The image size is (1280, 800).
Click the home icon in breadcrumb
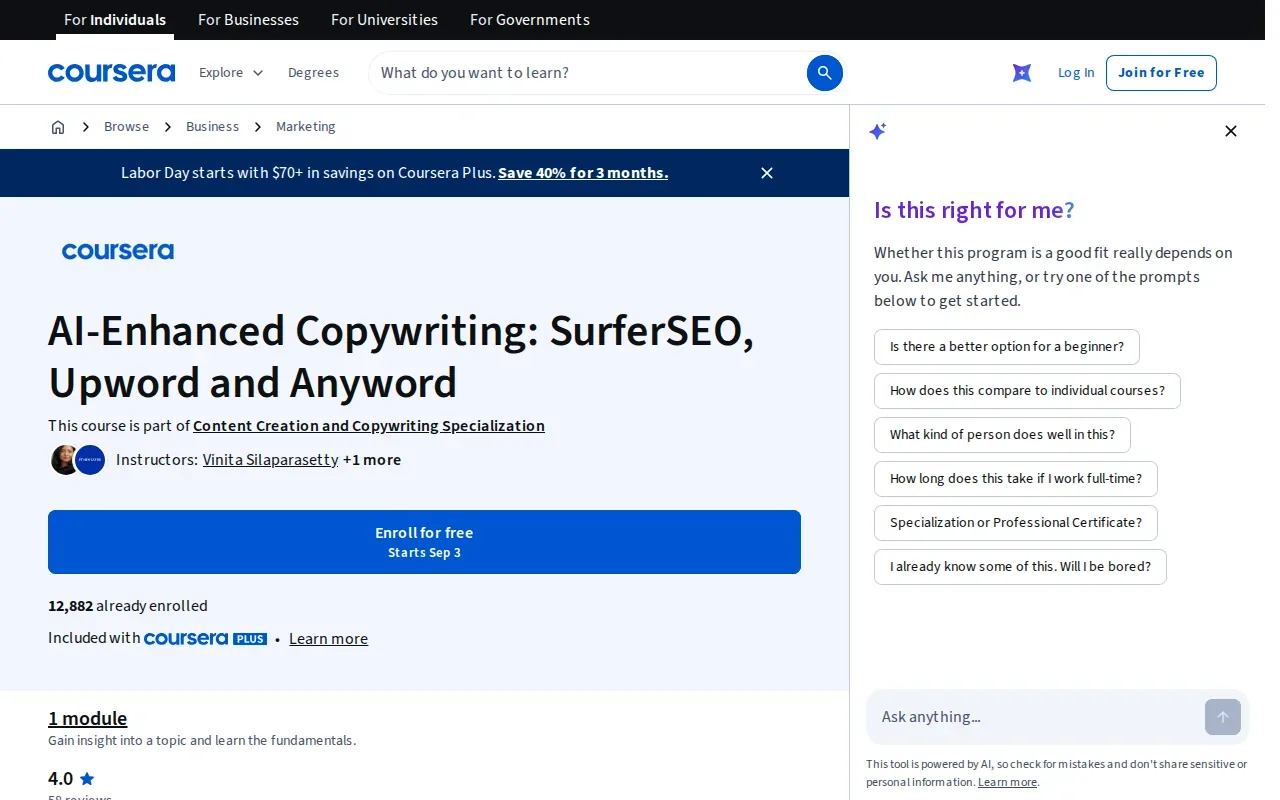pyautogui.click(x=58, y=127)
